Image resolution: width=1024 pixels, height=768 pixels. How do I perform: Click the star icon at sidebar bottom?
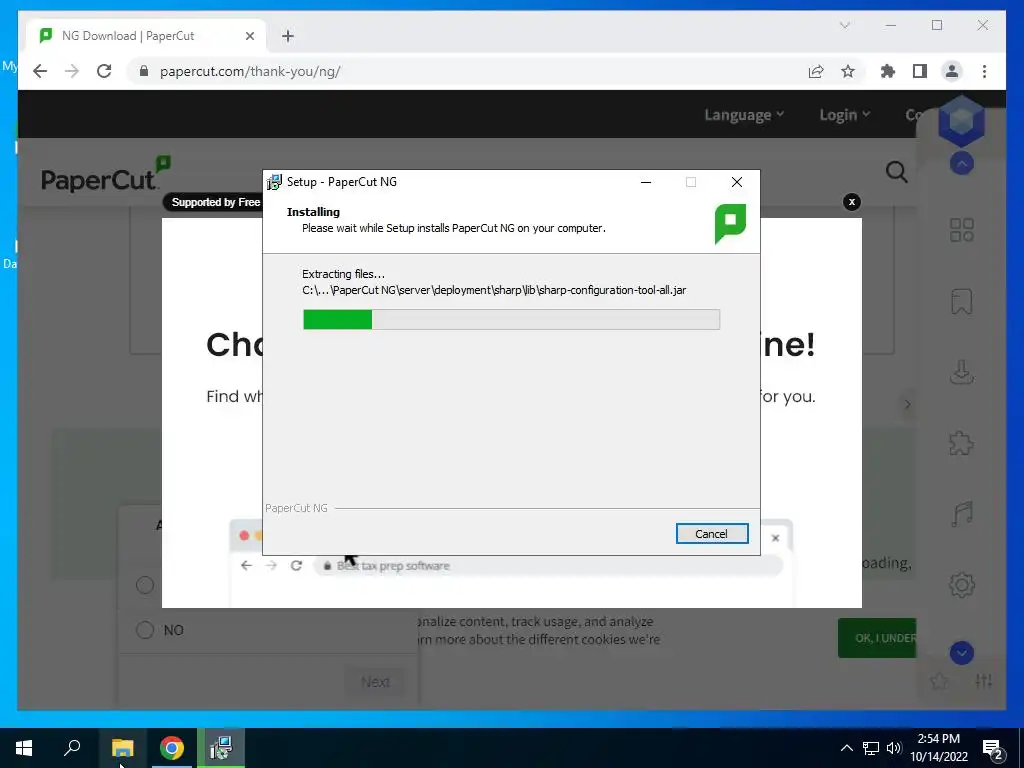[x=939, y=682]
